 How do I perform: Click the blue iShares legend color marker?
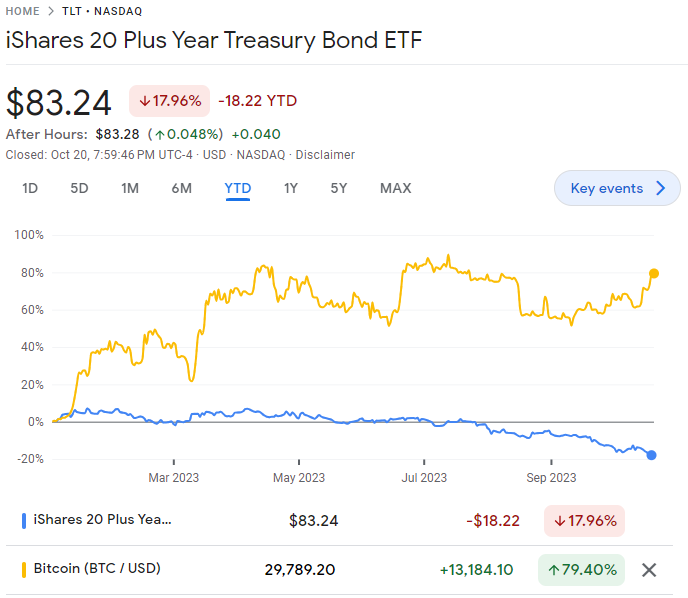(x=23, y=520)
